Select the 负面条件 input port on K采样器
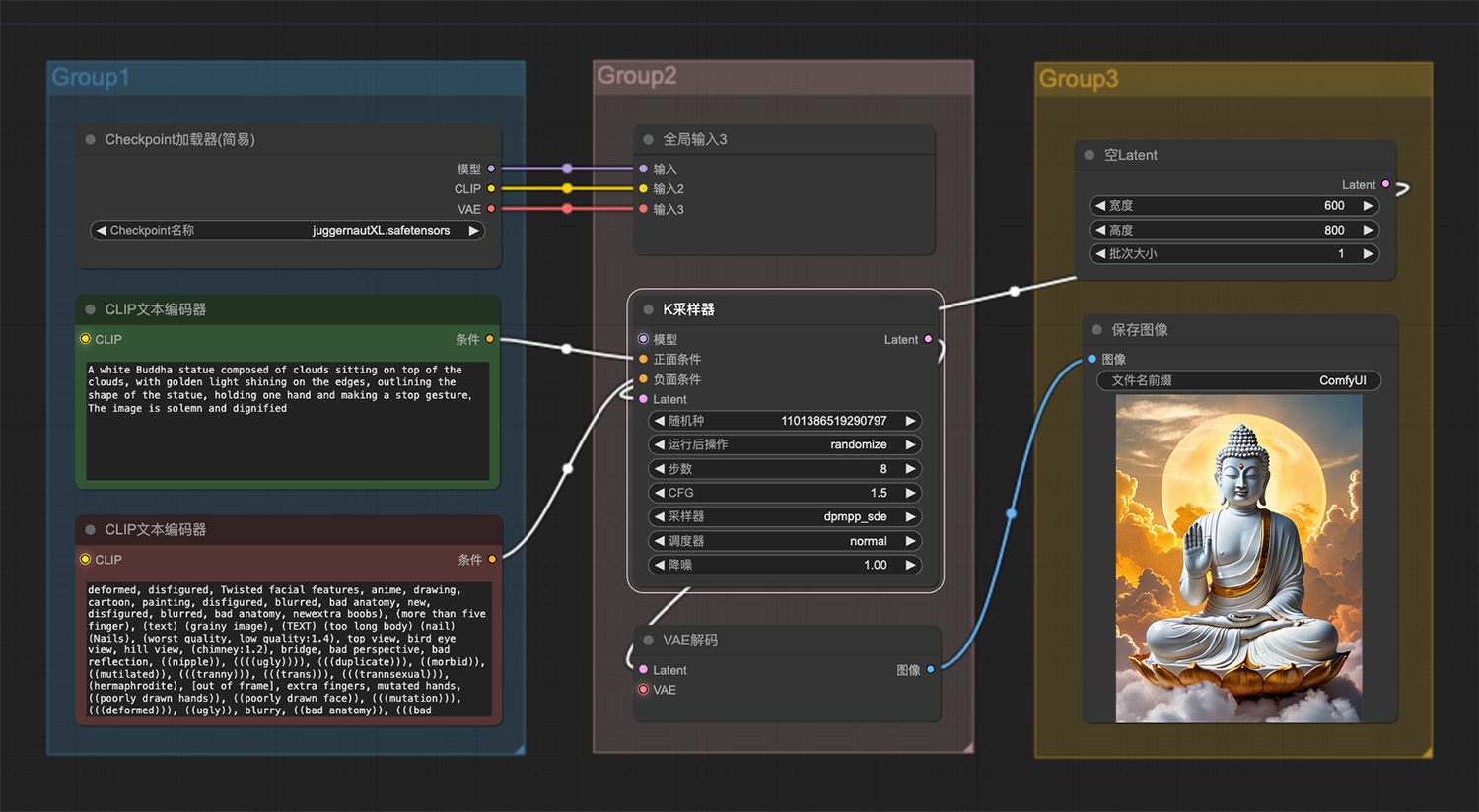 [644, 379]
